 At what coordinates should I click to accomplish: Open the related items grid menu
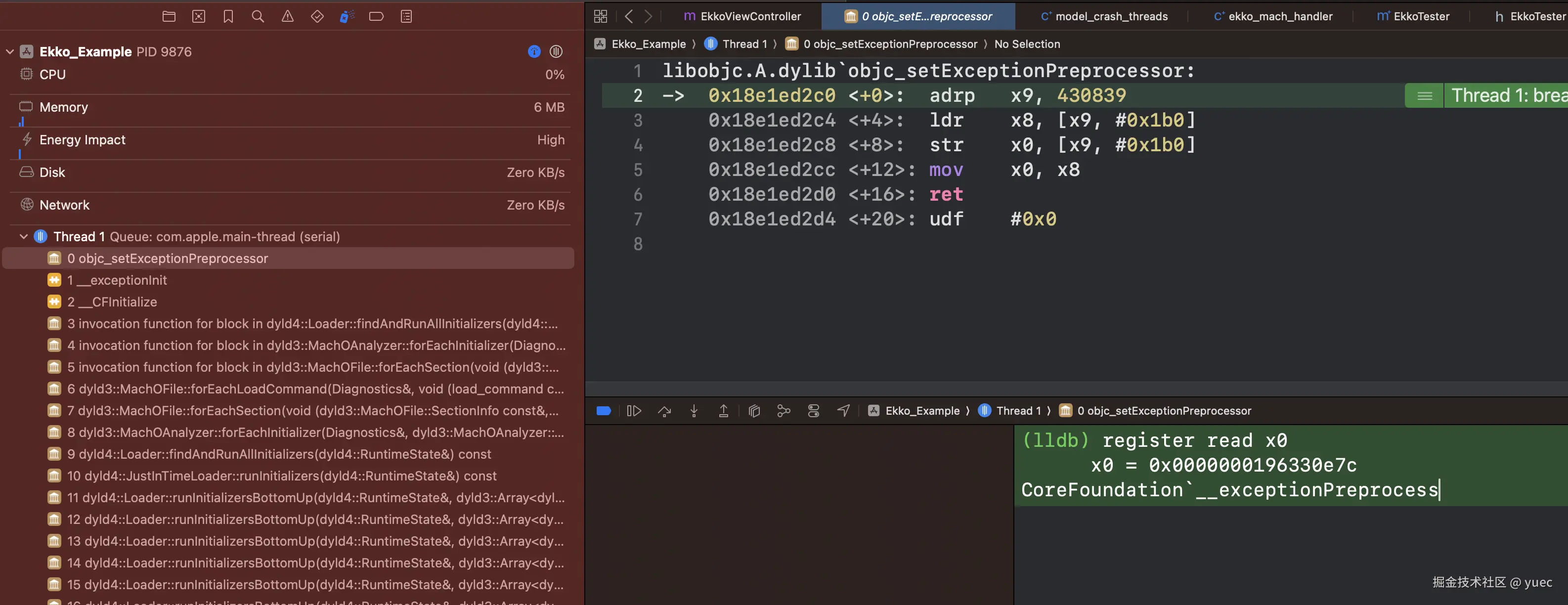point(600,16)
